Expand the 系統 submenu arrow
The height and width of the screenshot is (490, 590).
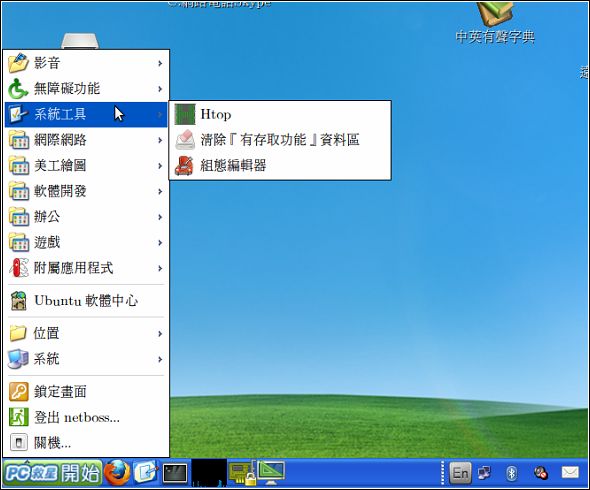tap(160, 359)
